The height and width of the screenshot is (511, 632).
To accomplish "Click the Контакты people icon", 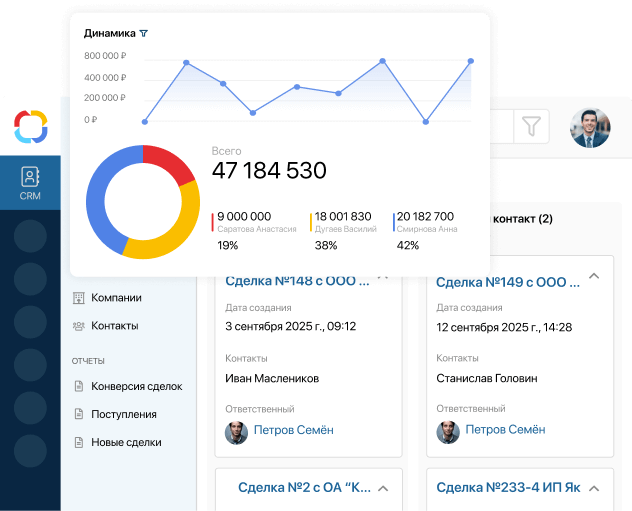I will [x=79, y=326].
